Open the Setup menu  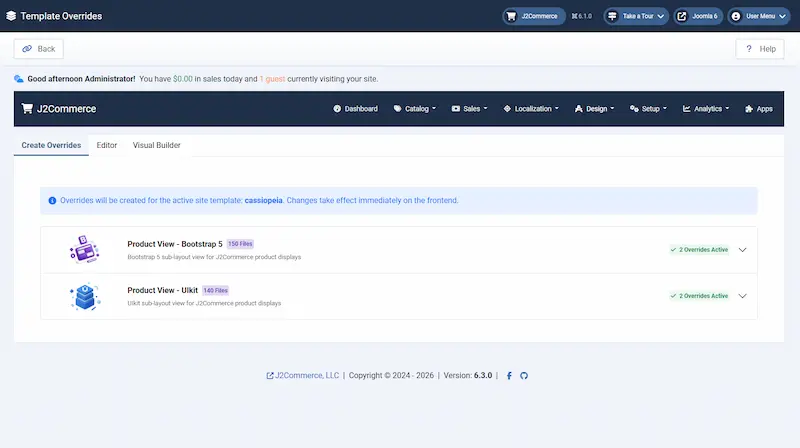648,109
